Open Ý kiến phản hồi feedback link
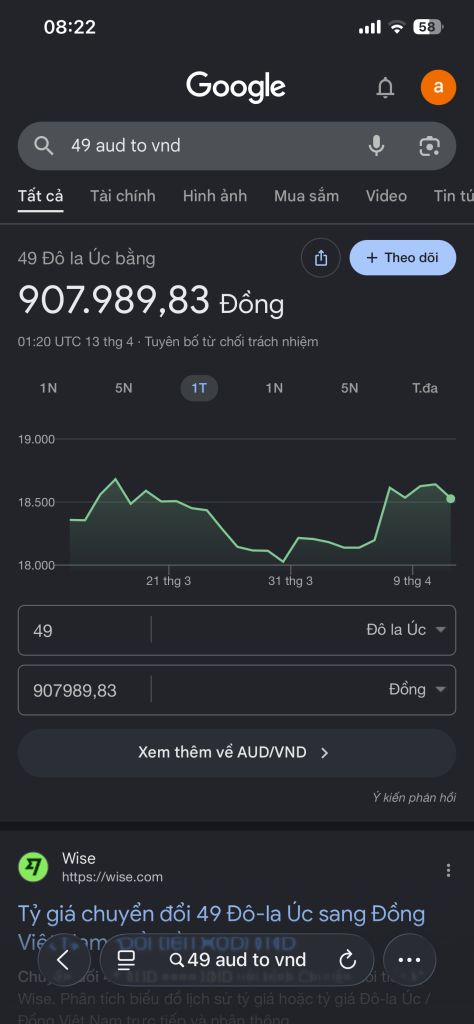Image resolution: width=474 pixels, height=1024 pixels. [414, 797]
